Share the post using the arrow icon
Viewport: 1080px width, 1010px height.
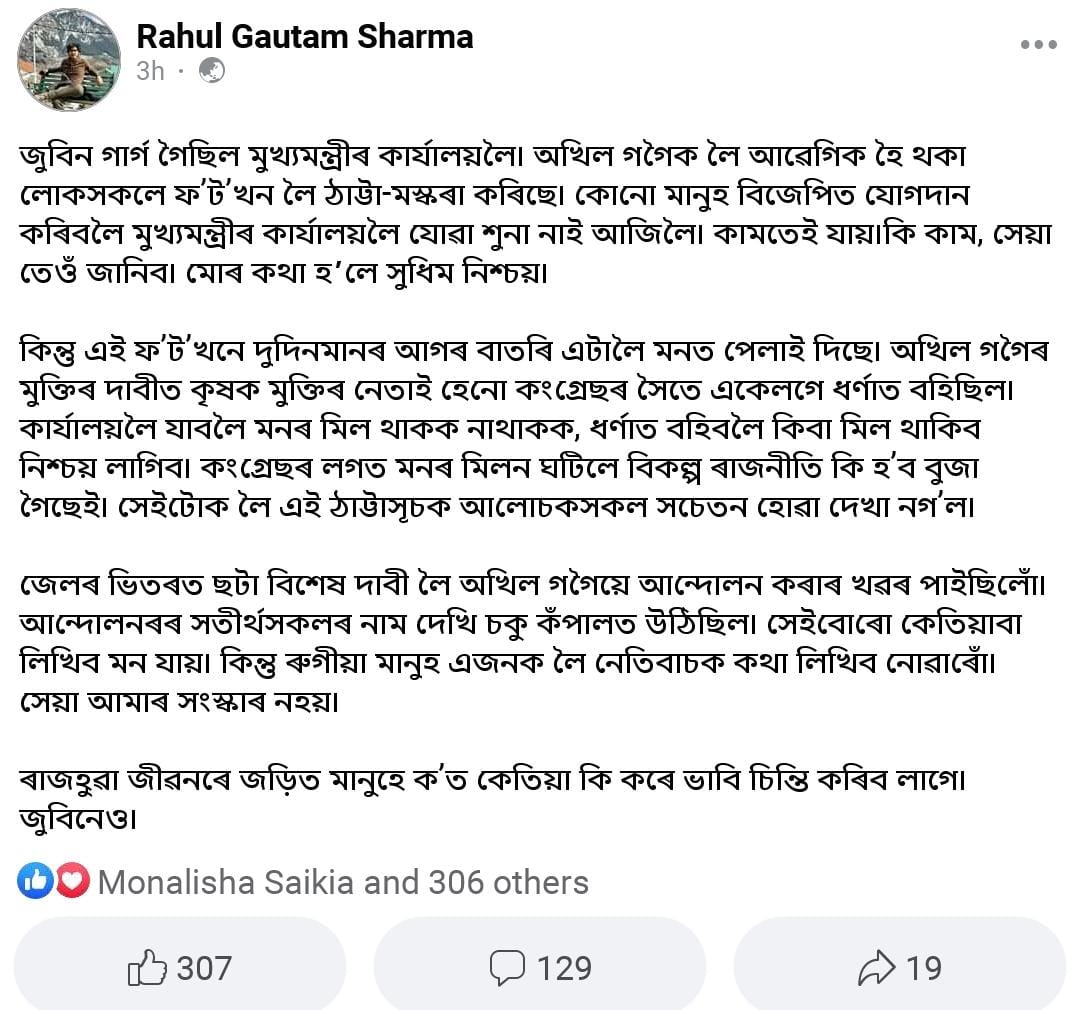click(877, 968)
